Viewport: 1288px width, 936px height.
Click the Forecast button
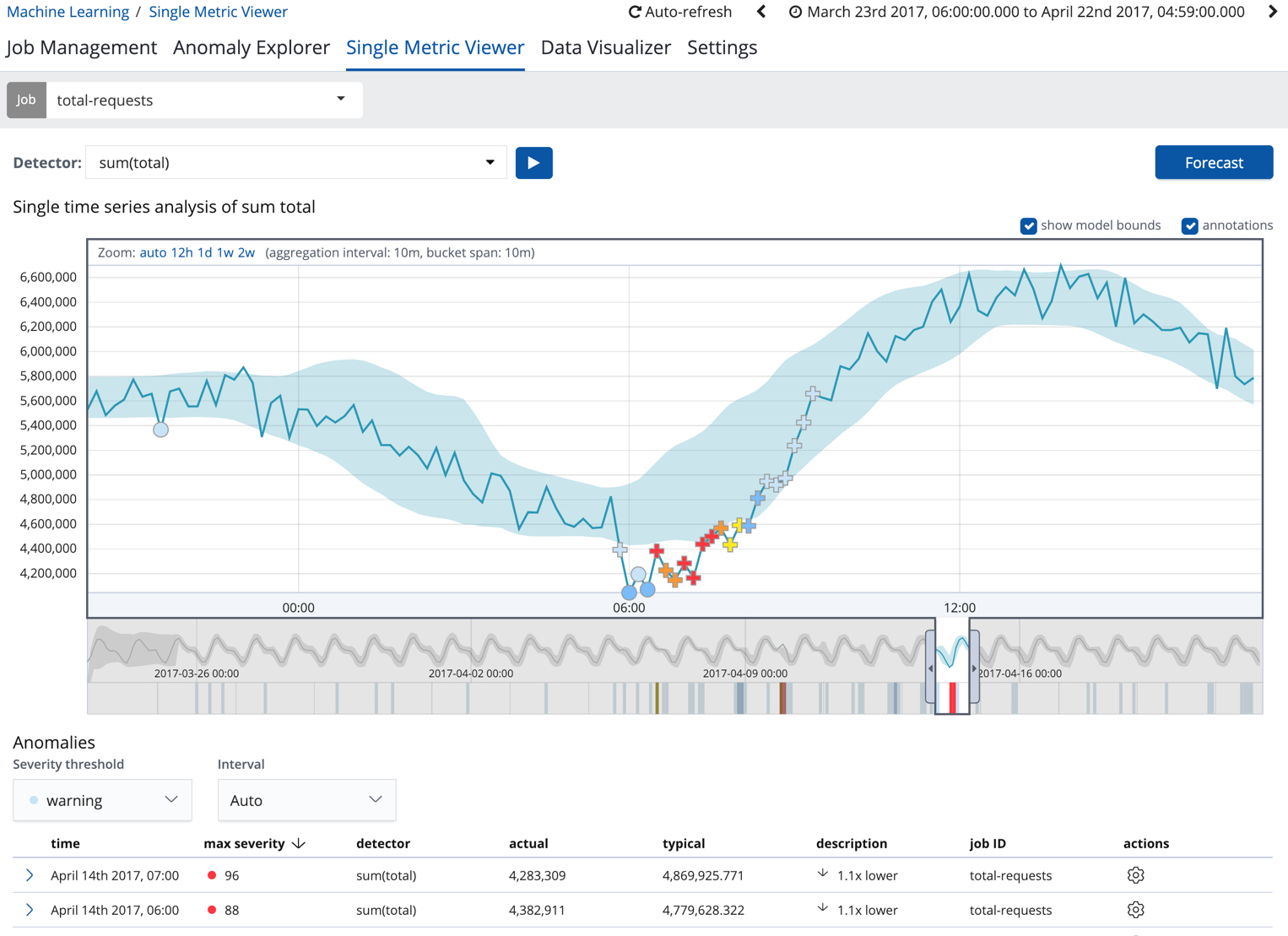tap(1213, 163)
